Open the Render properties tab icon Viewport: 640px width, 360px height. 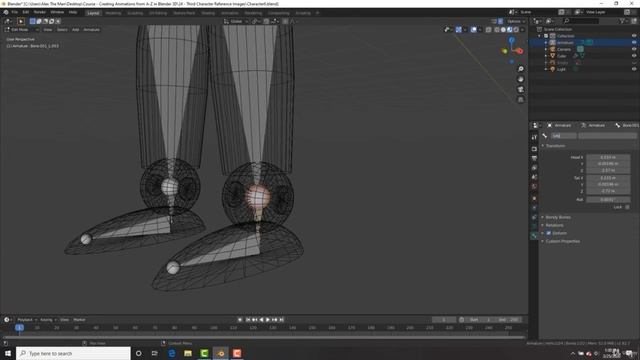coord(534,149)
